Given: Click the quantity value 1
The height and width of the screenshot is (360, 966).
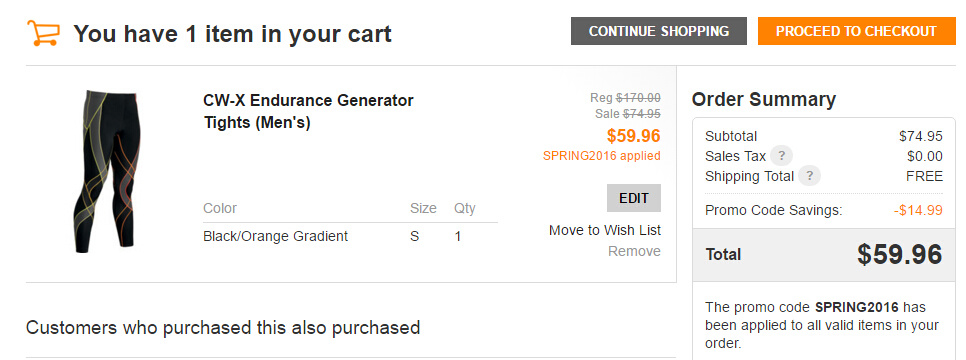Looking at the screenshot, I should 458,236.
